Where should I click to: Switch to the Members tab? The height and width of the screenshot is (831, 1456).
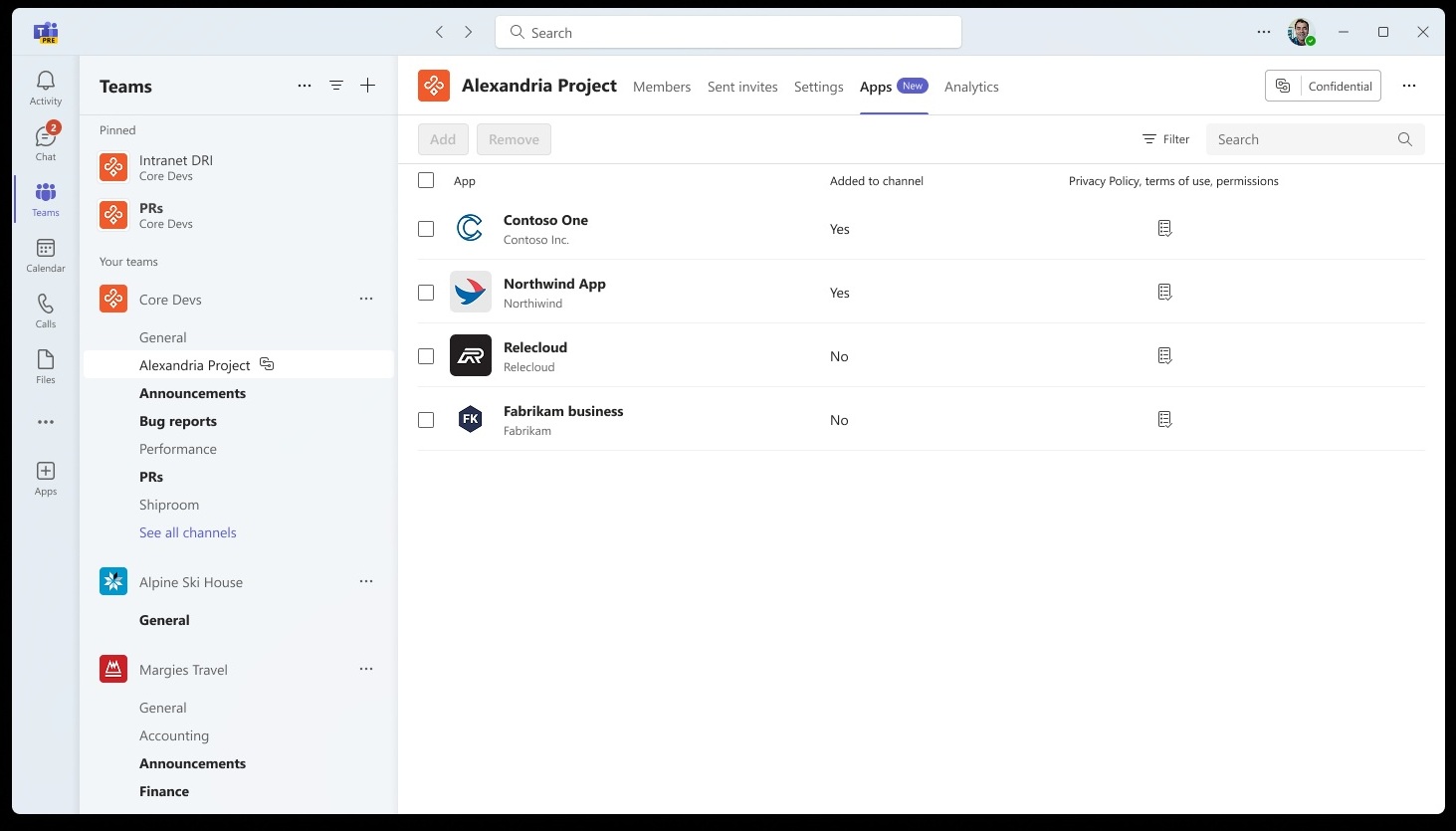(662, 87)
